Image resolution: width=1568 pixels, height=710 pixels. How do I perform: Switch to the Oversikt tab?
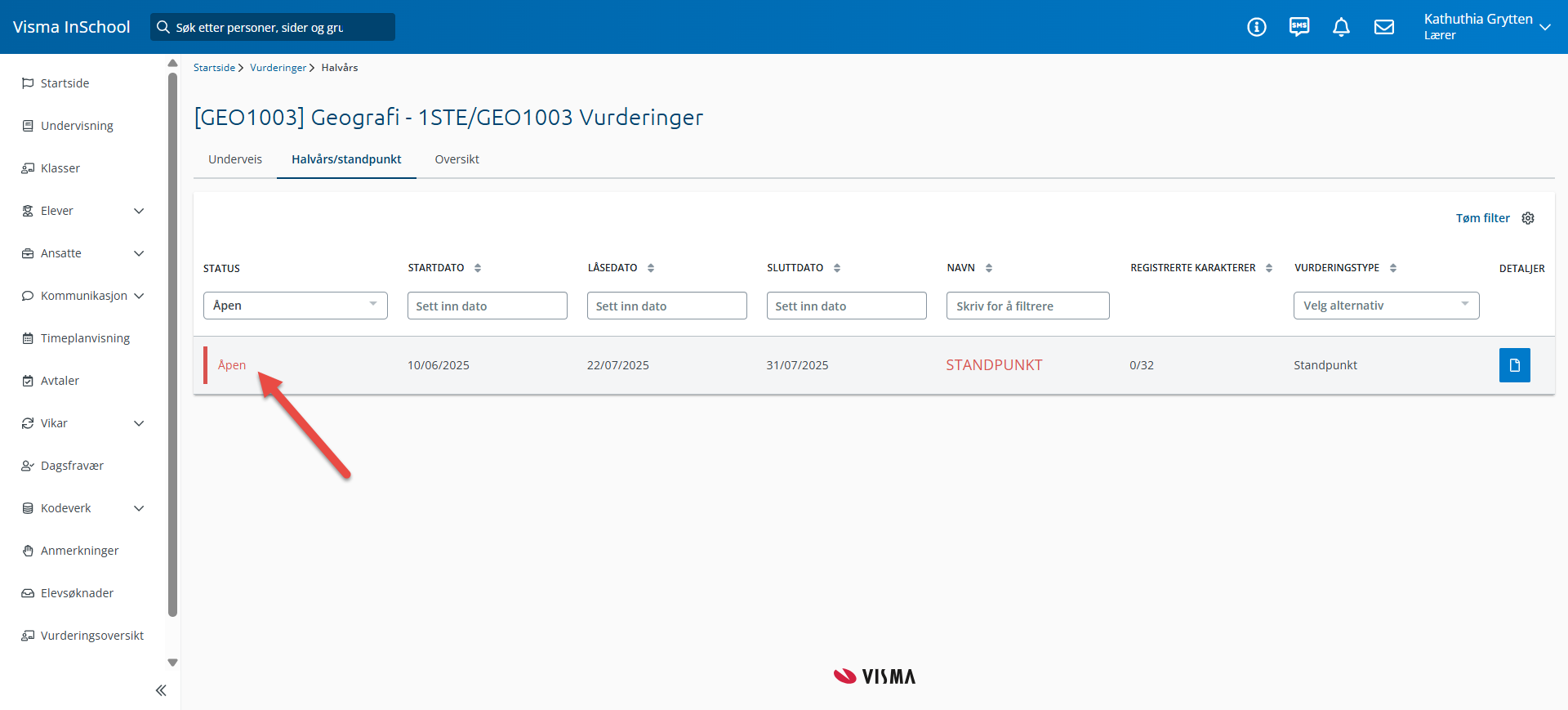(x=457, y=159)
